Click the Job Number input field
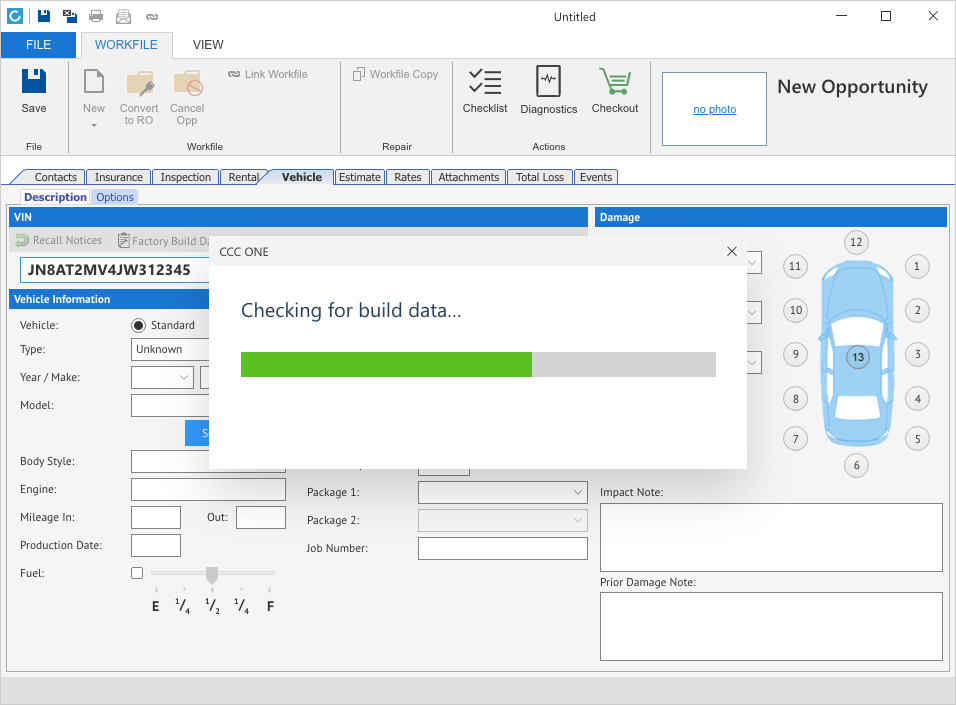Viewport: 956px width, 705px height. click(502, 548)
